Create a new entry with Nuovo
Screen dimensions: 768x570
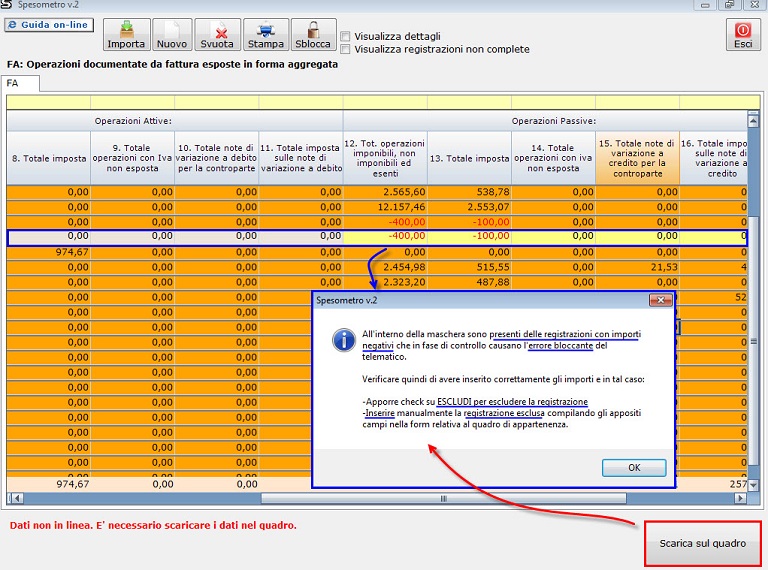click(172, 35)
